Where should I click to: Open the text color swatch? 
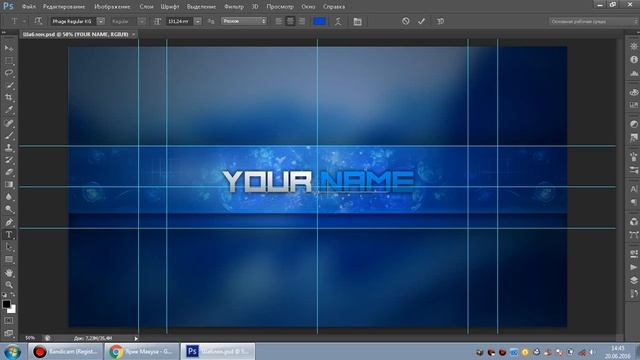pyautogui.click(x=319, y=21)
